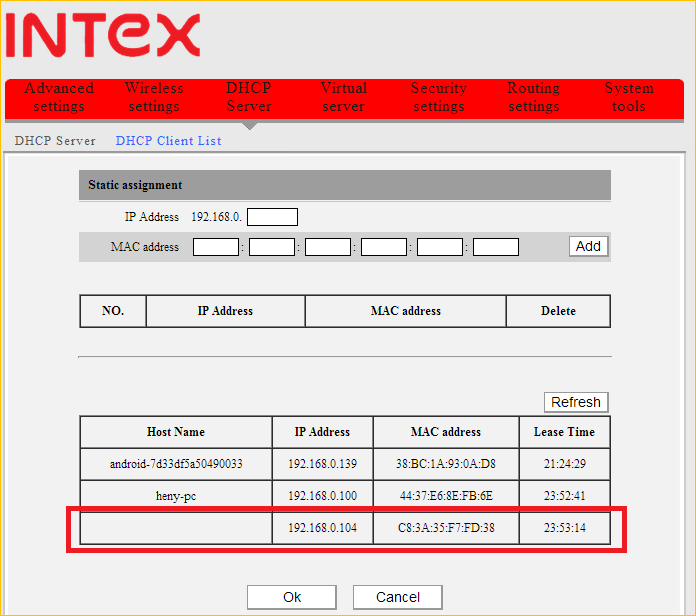This screenshot has height=616, width=696.
Task: Click the last MAC address octet field
Action: (496, 247)
